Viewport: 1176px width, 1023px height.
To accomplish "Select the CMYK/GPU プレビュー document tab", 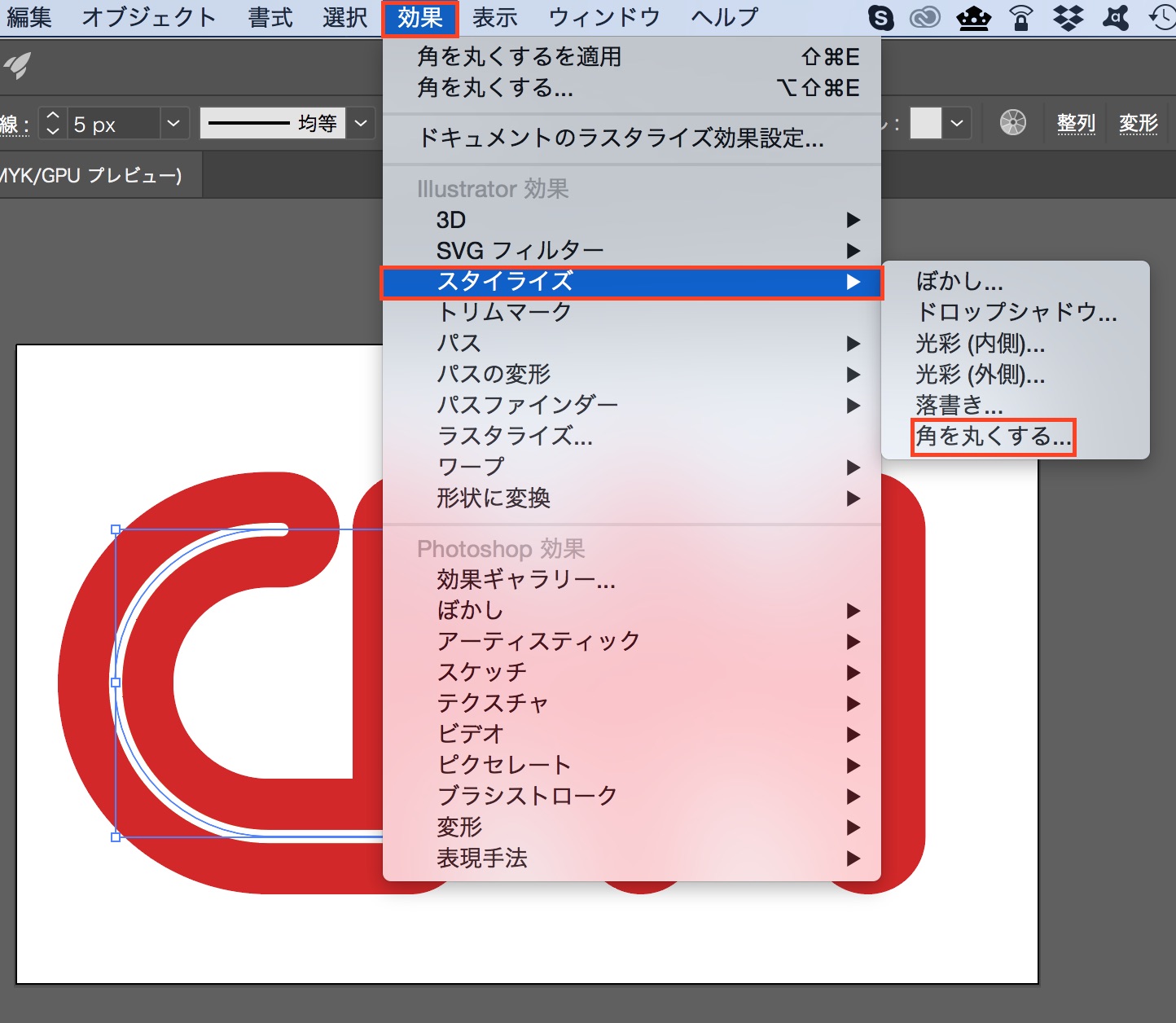I will click(x=100, y=175).
